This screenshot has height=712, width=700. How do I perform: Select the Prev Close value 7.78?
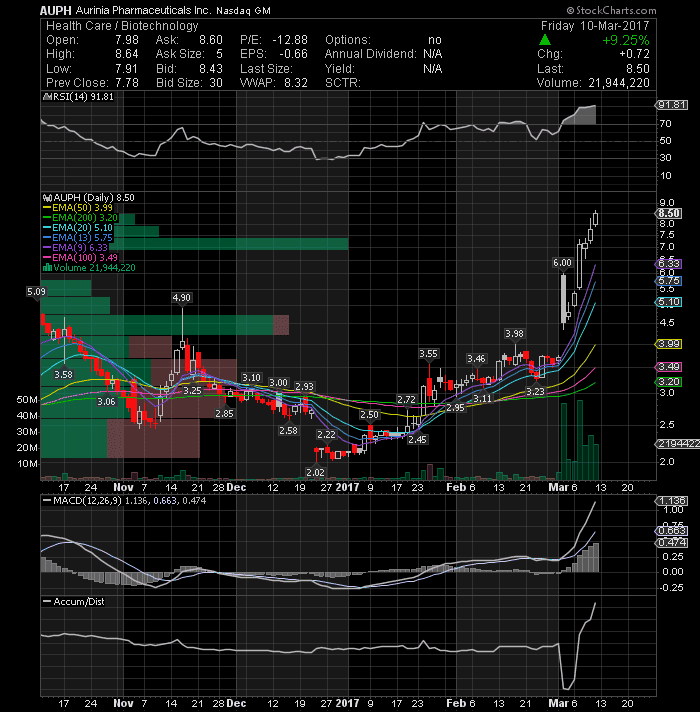(x=127, y=83)
